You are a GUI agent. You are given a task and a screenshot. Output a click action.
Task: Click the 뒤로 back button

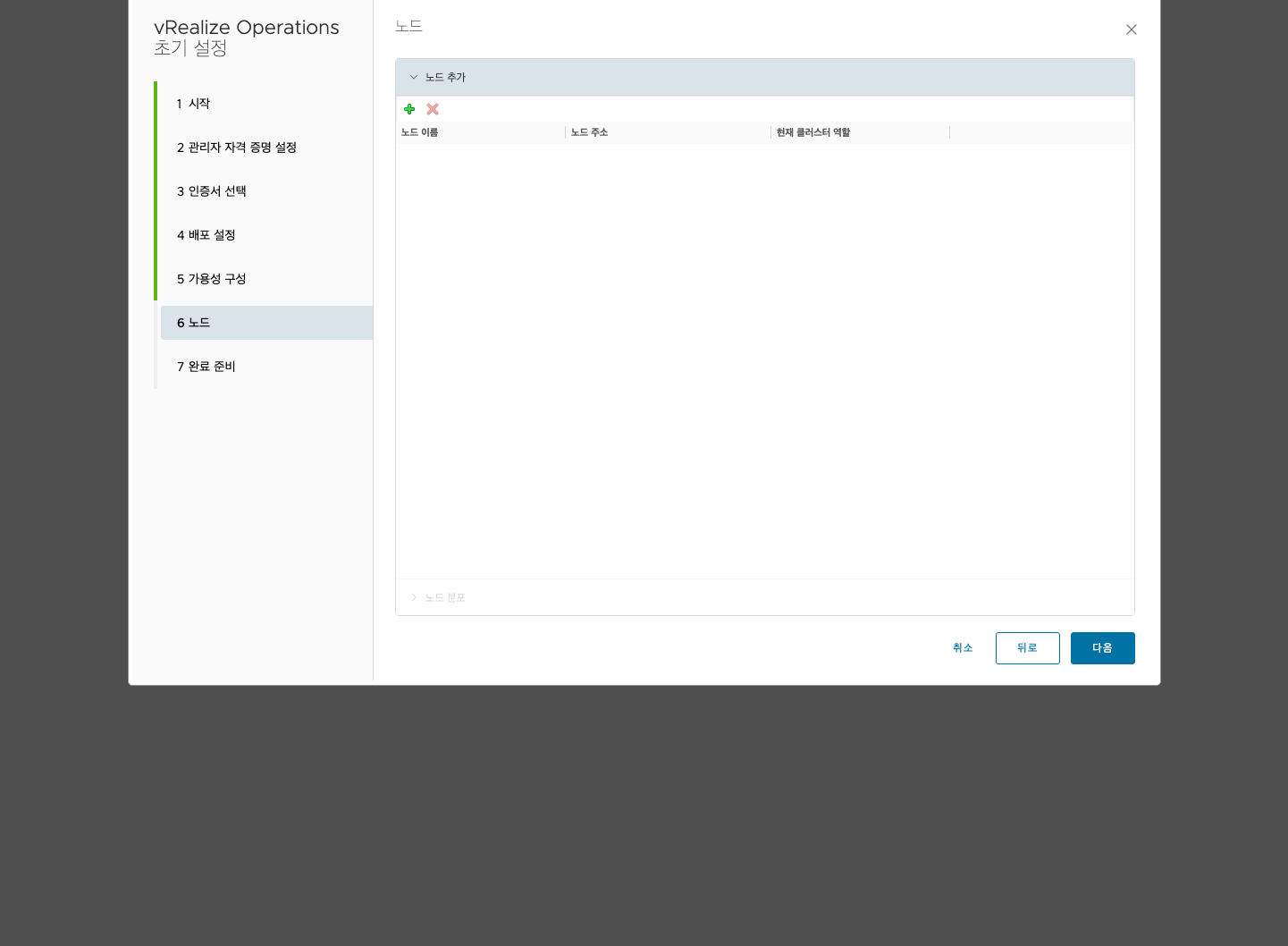(1028, 648)
